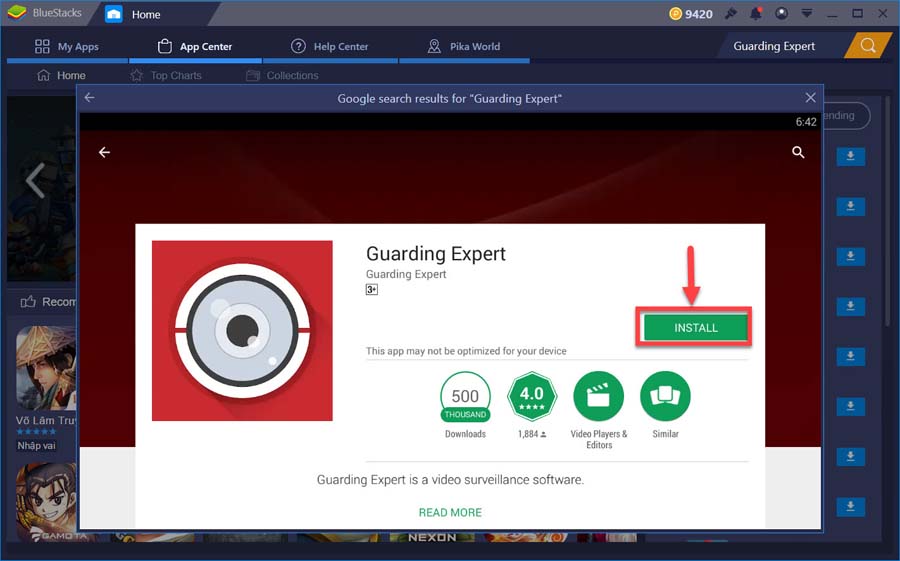Click the previous banner arrow on left
Screen dimensions: 900x561
click(35, 180)
